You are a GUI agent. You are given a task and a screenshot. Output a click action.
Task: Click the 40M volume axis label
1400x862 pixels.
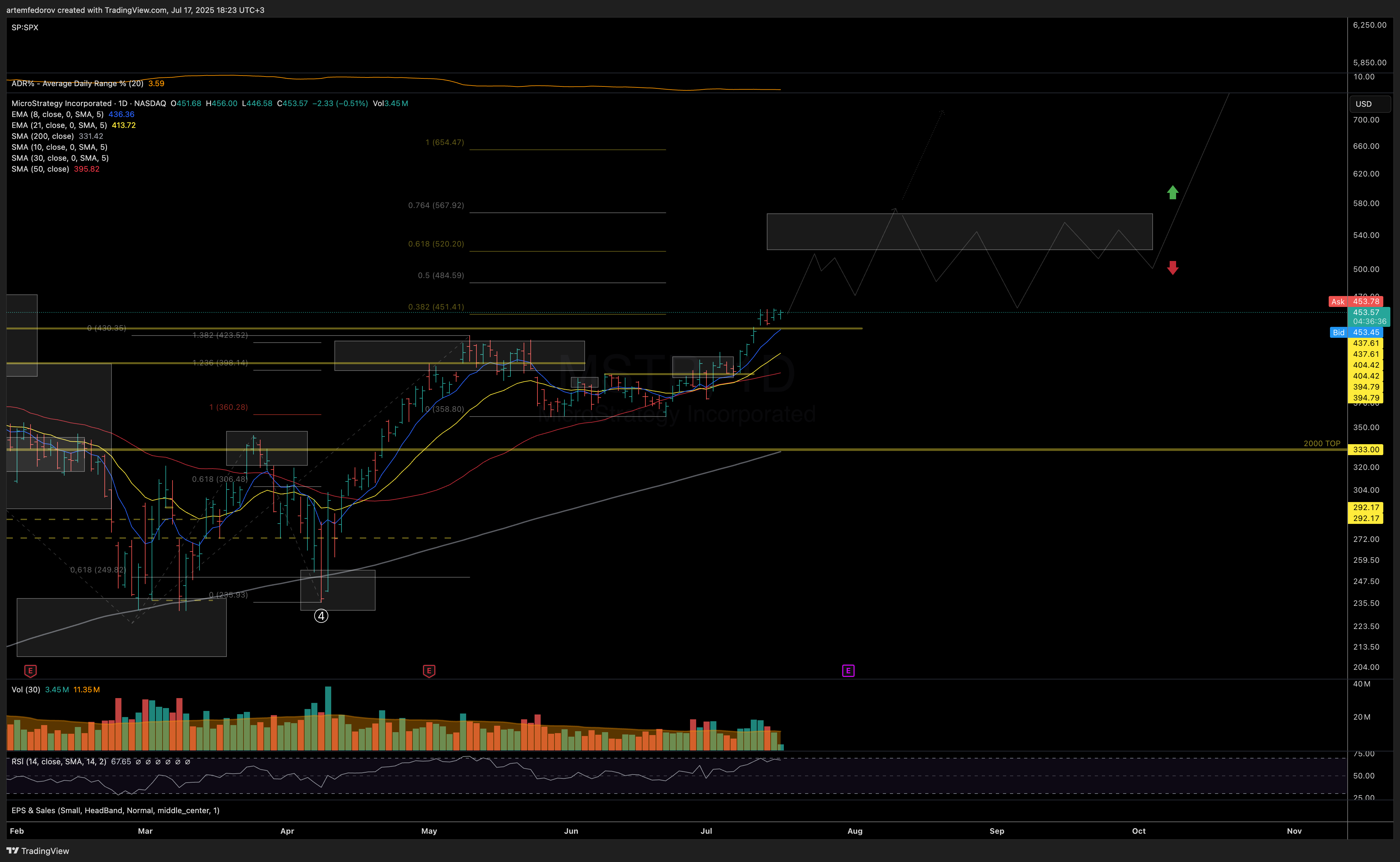tap(1362, 684)
